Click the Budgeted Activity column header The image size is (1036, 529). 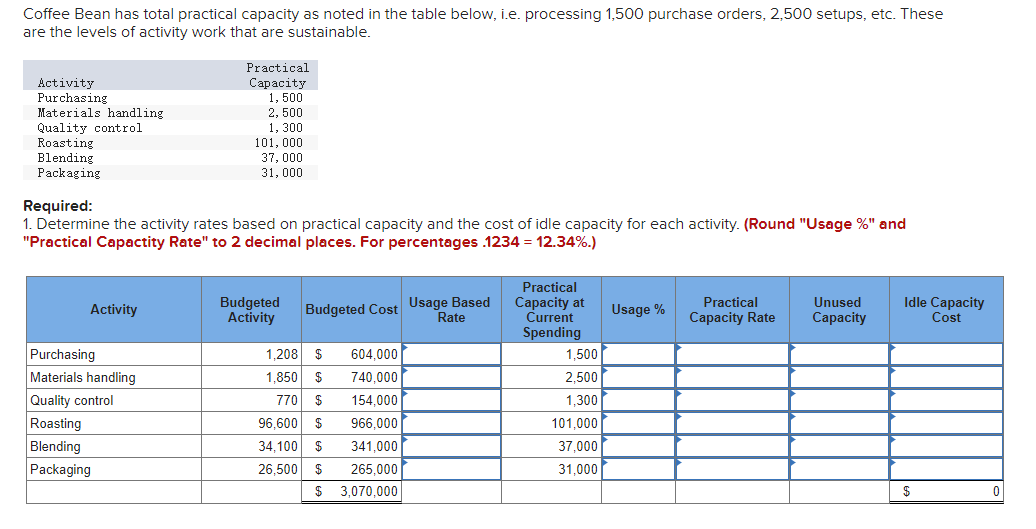tap(250, 310)
